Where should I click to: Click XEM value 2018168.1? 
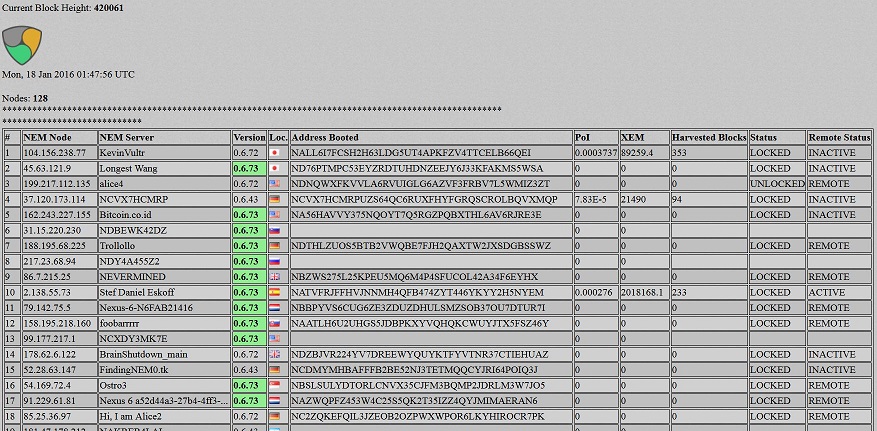pos(642,292)
